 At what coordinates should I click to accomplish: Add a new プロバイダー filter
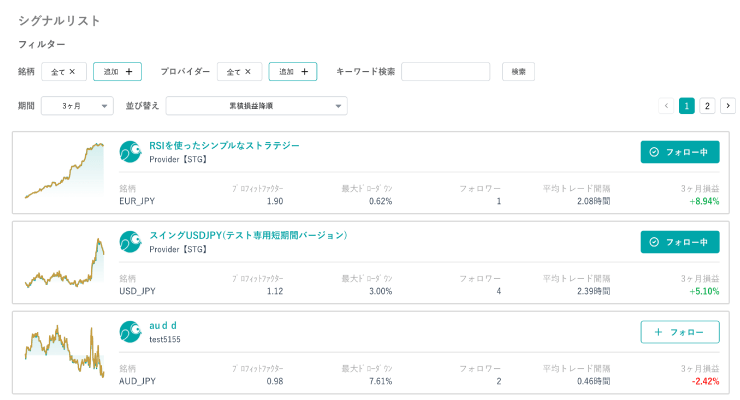coord(292,72)
